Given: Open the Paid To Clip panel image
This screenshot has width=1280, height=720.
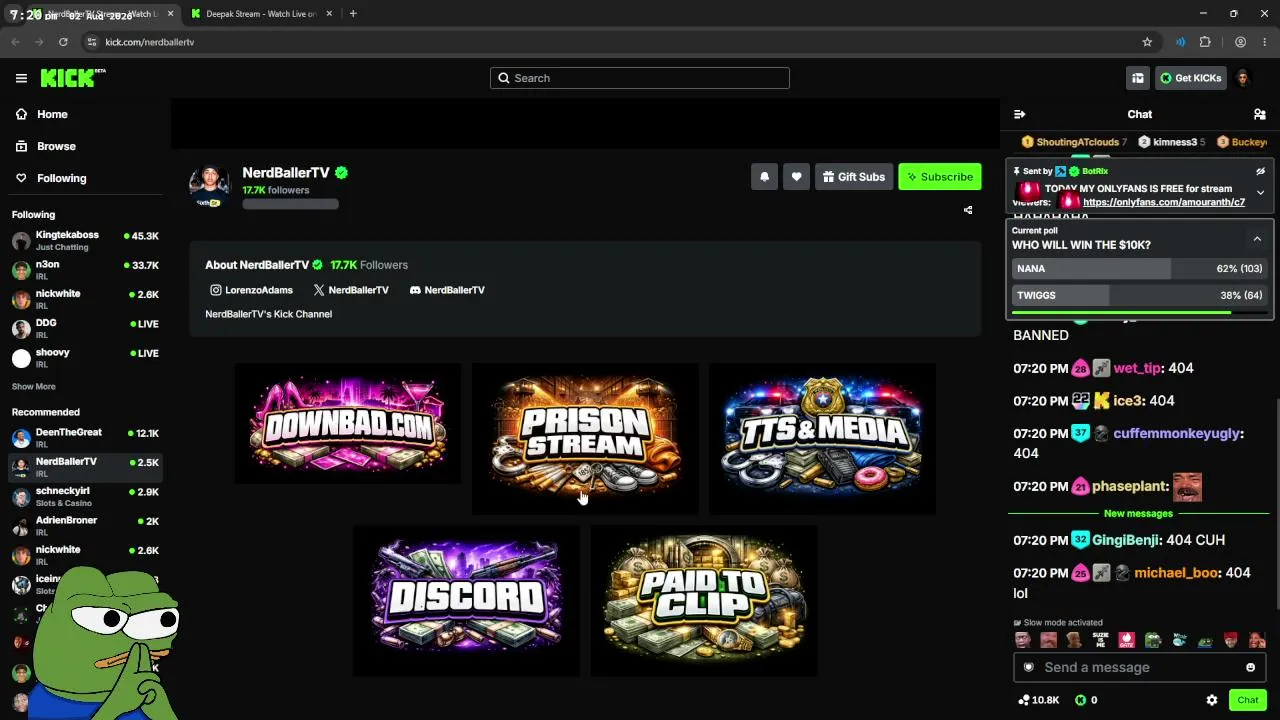Looking at the screenshot, I should click(704, 601).
